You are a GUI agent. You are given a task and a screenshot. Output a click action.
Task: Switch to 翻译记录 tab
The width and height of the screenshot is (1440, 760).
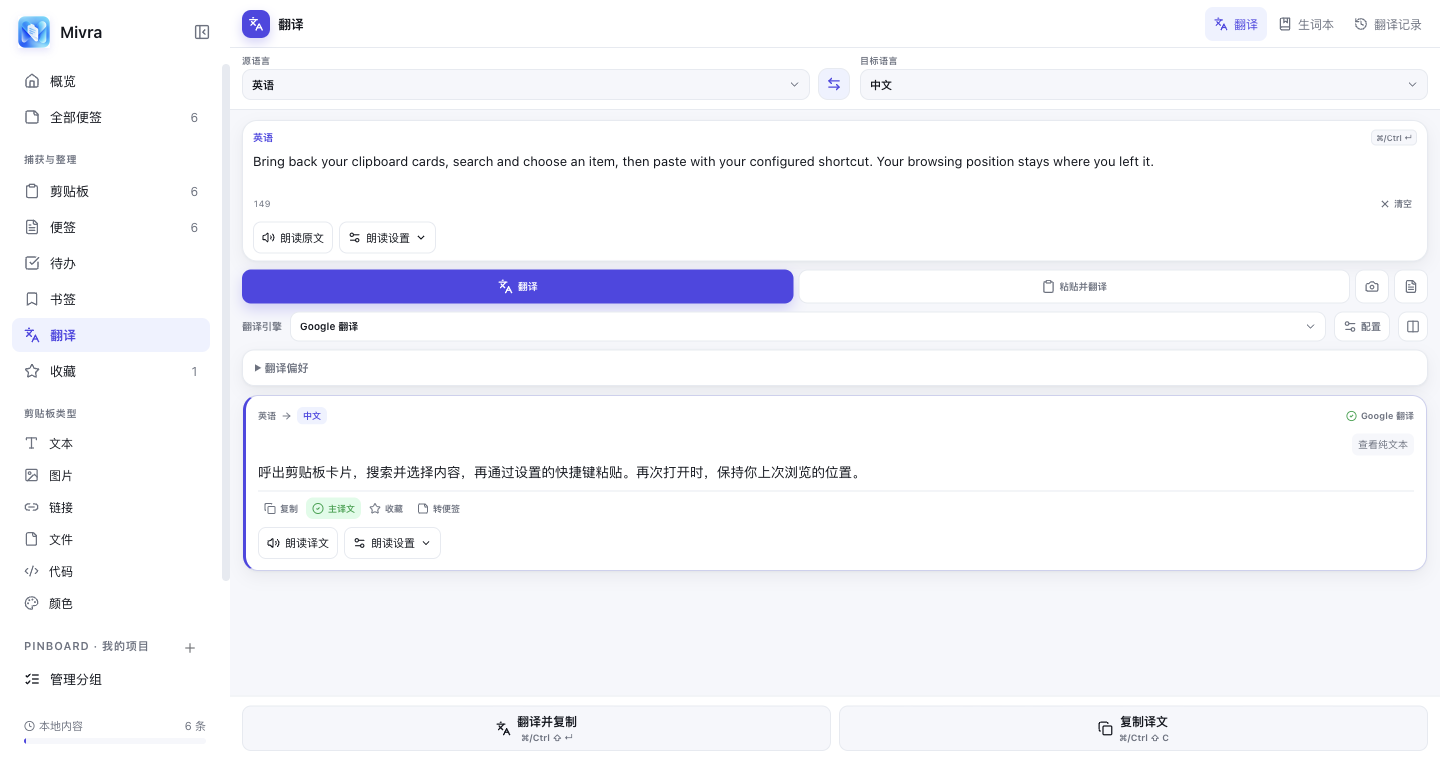click(x=1388, y=24)
